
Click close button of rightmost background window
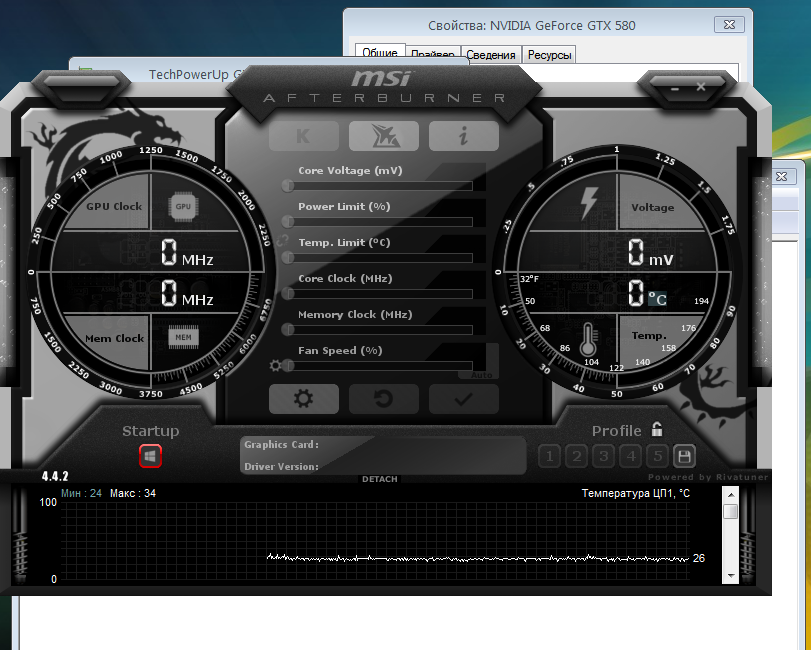click(782, 176)
